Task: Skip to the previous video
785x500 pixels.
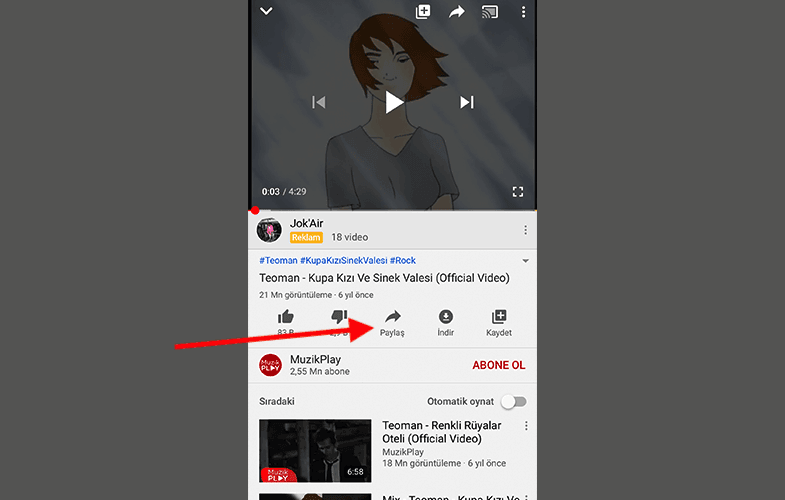Action: pyautogui.click(x=319, y=102)
